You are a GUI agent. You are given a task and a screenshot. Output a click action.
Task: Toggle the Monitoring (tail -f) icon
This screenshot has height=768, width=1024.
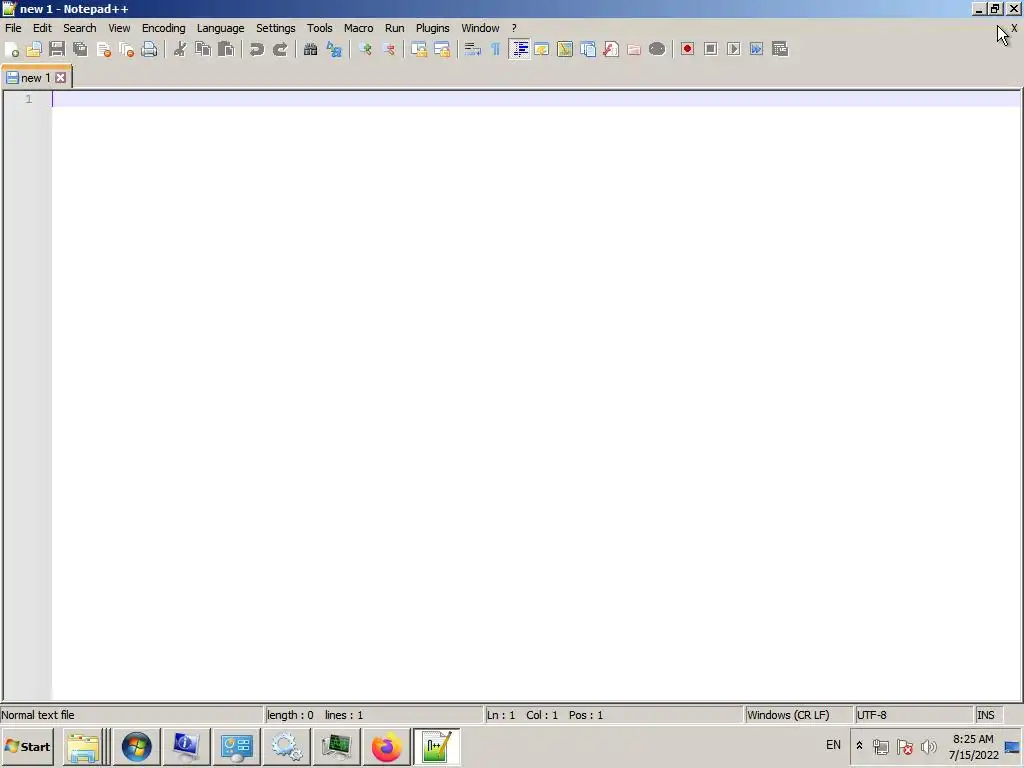coord(657,50)
